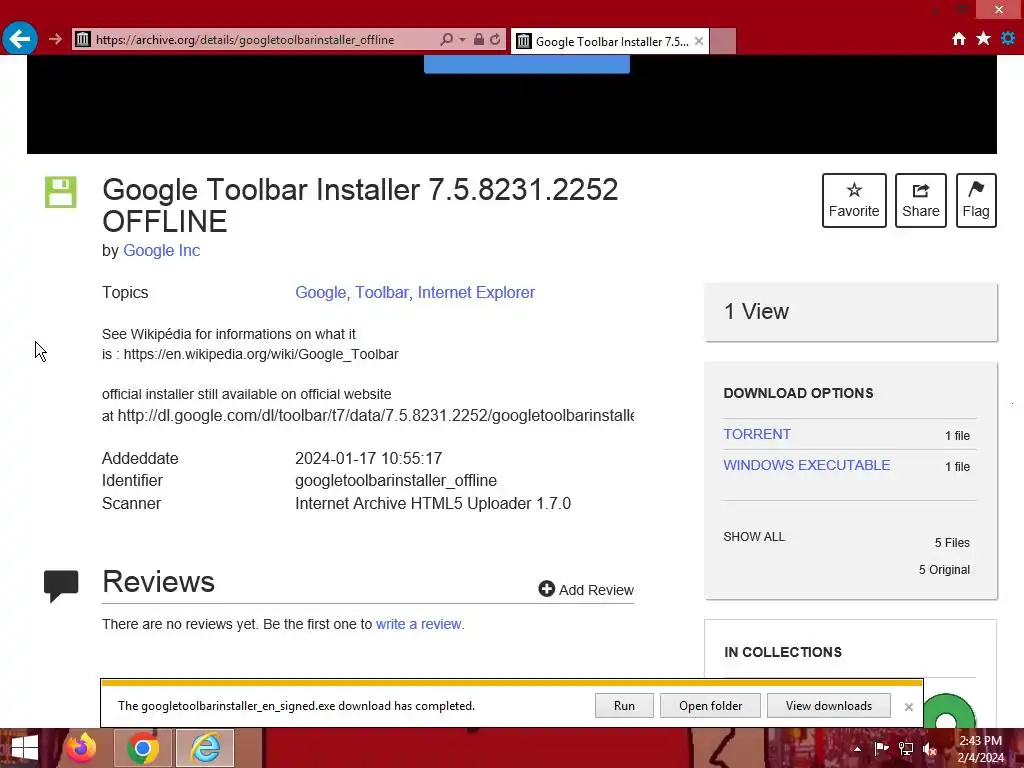The width and height of the screenshot is (1024, 768).
Task: Click the blue button in the black viewer
Action: coord(527,64)
